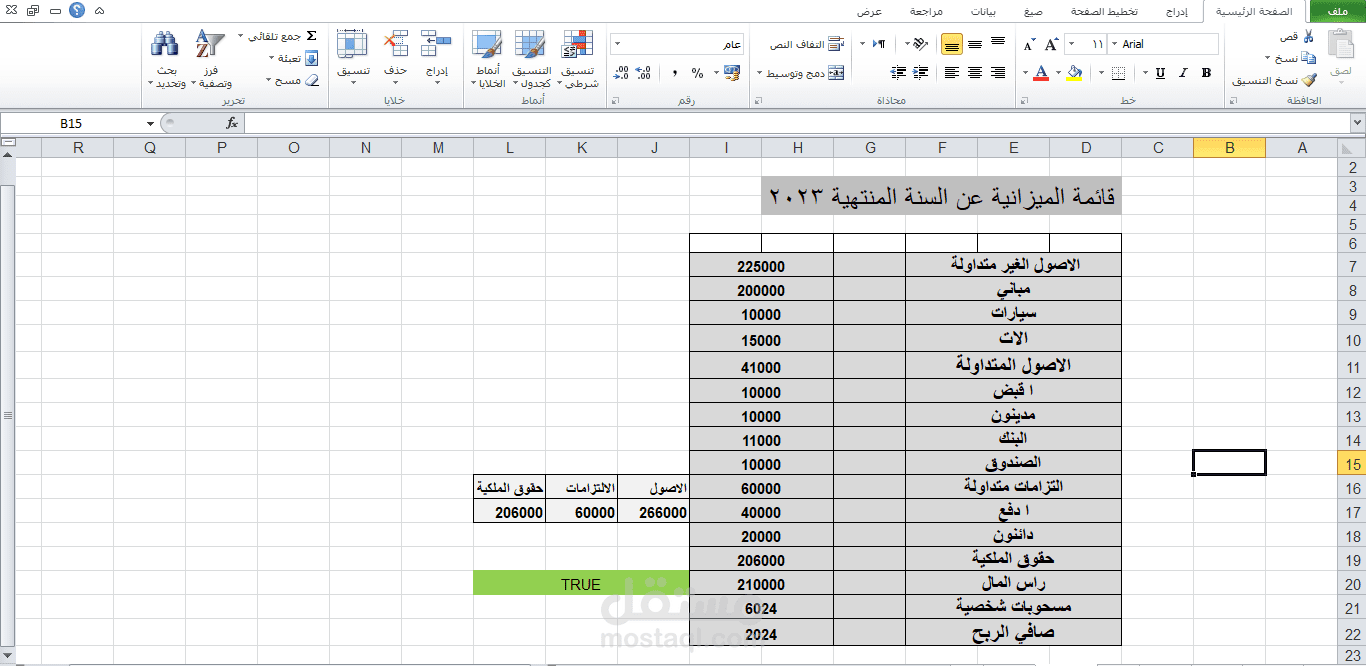The height and width of the screenshot is (666, 1366).
Task: Switch to the Data (بيانات) tab
Action: coord(984,12)
